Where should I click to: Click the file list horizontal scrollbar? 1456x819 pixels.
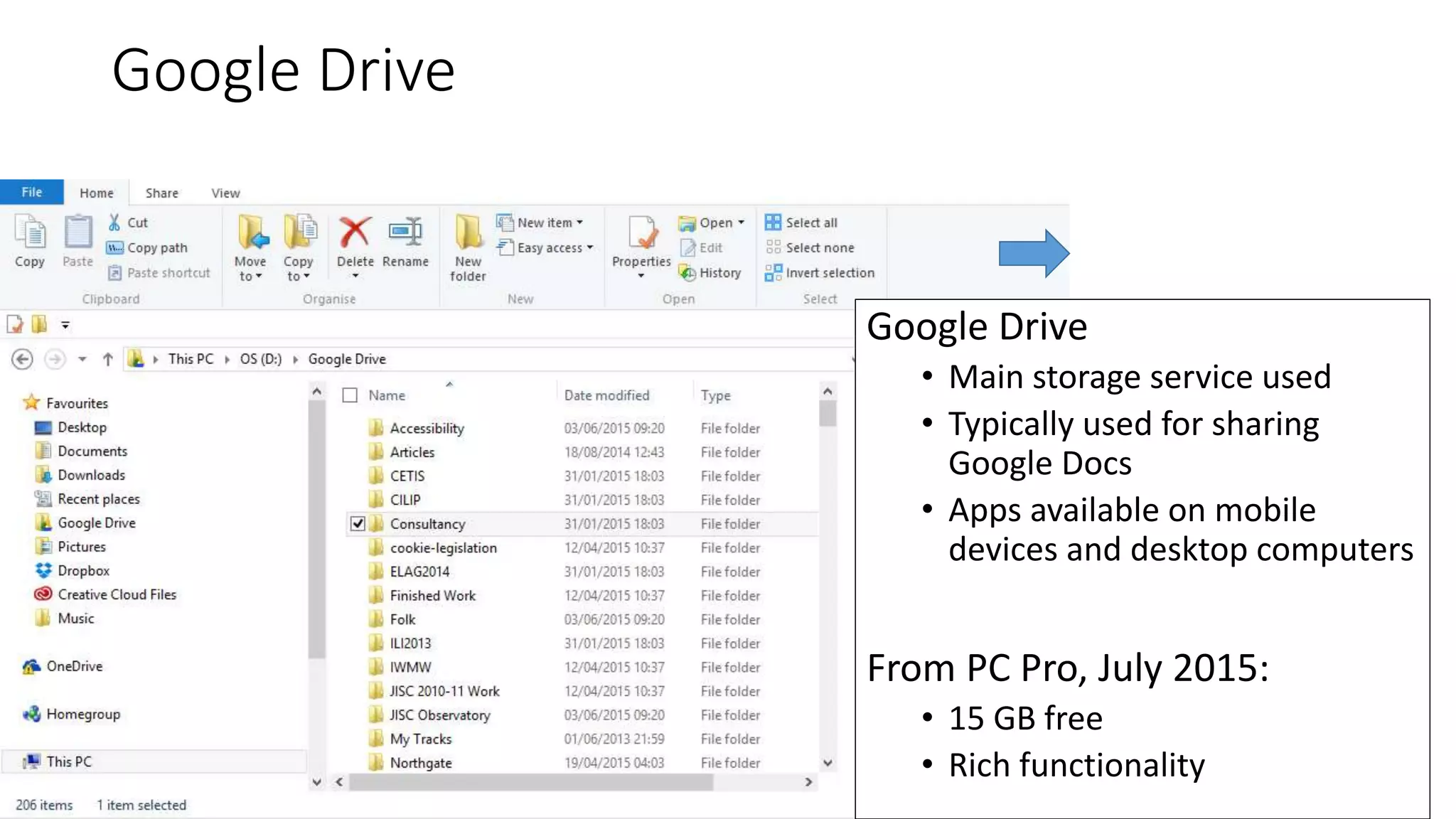[x=530, y=782]
